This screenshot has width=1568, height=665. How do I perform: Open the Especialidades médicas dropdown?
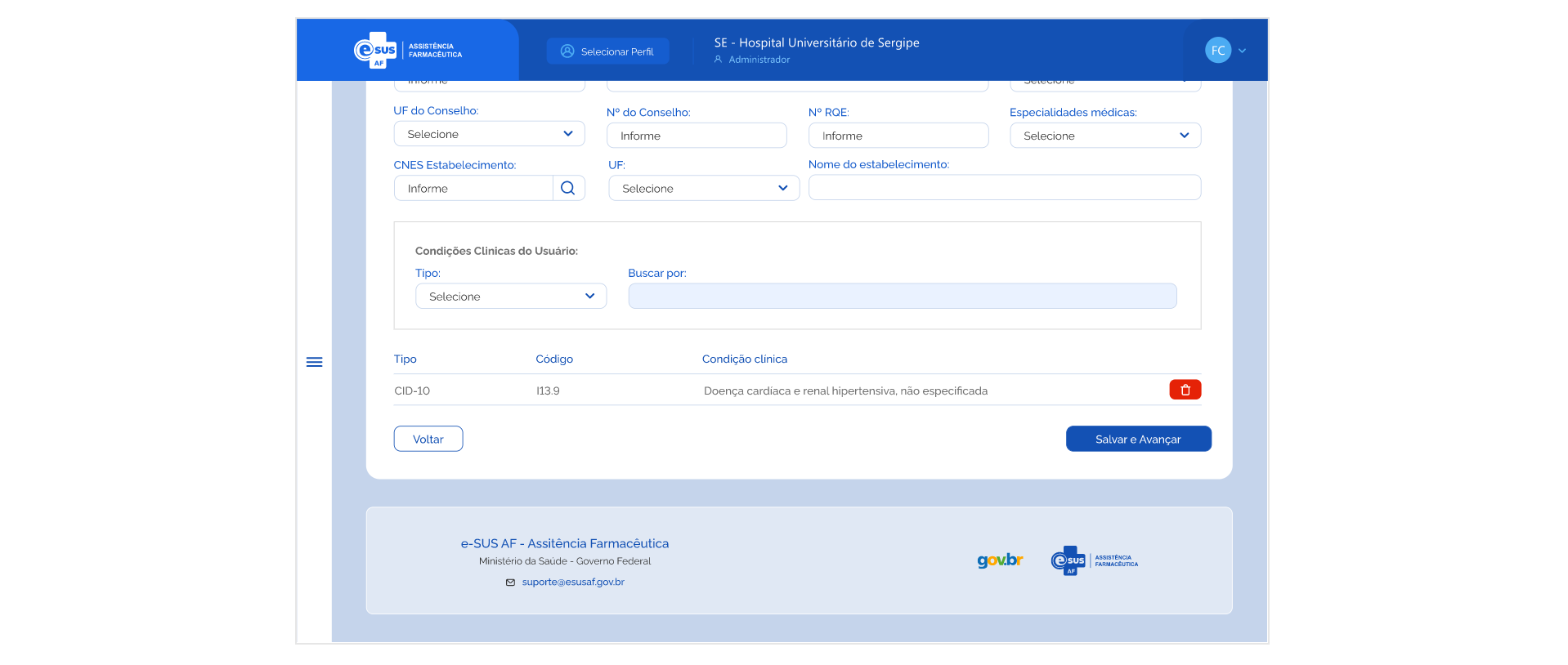pyautogui.click(x=1104, y=136)
